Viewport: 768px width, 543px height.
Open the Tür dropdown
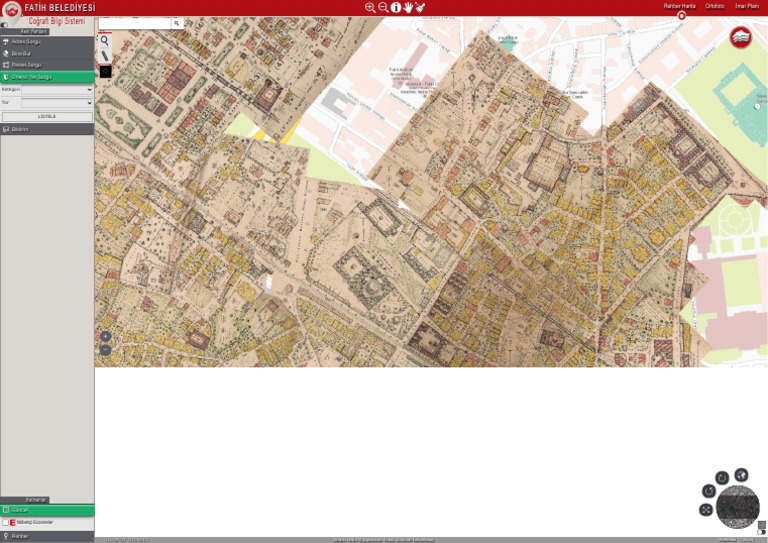tap(57, 103)
